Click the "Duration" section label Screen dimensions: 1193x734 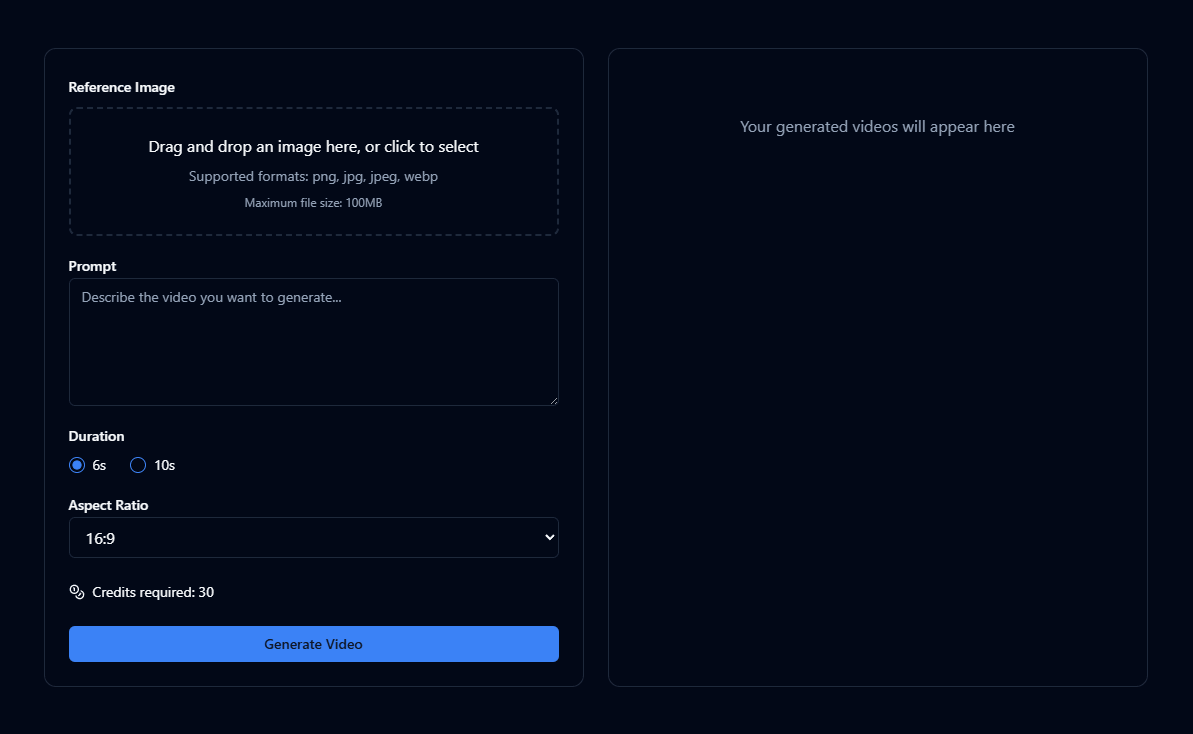pyautogui.click(x=96, y=437)
